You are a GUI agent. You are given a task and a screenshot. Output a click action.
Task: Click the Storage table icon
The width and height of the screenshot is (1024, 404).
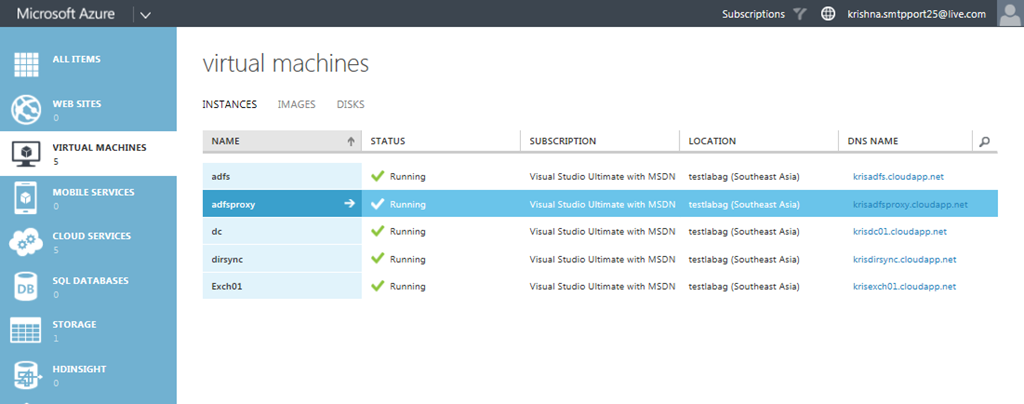[x=26, y=330]
